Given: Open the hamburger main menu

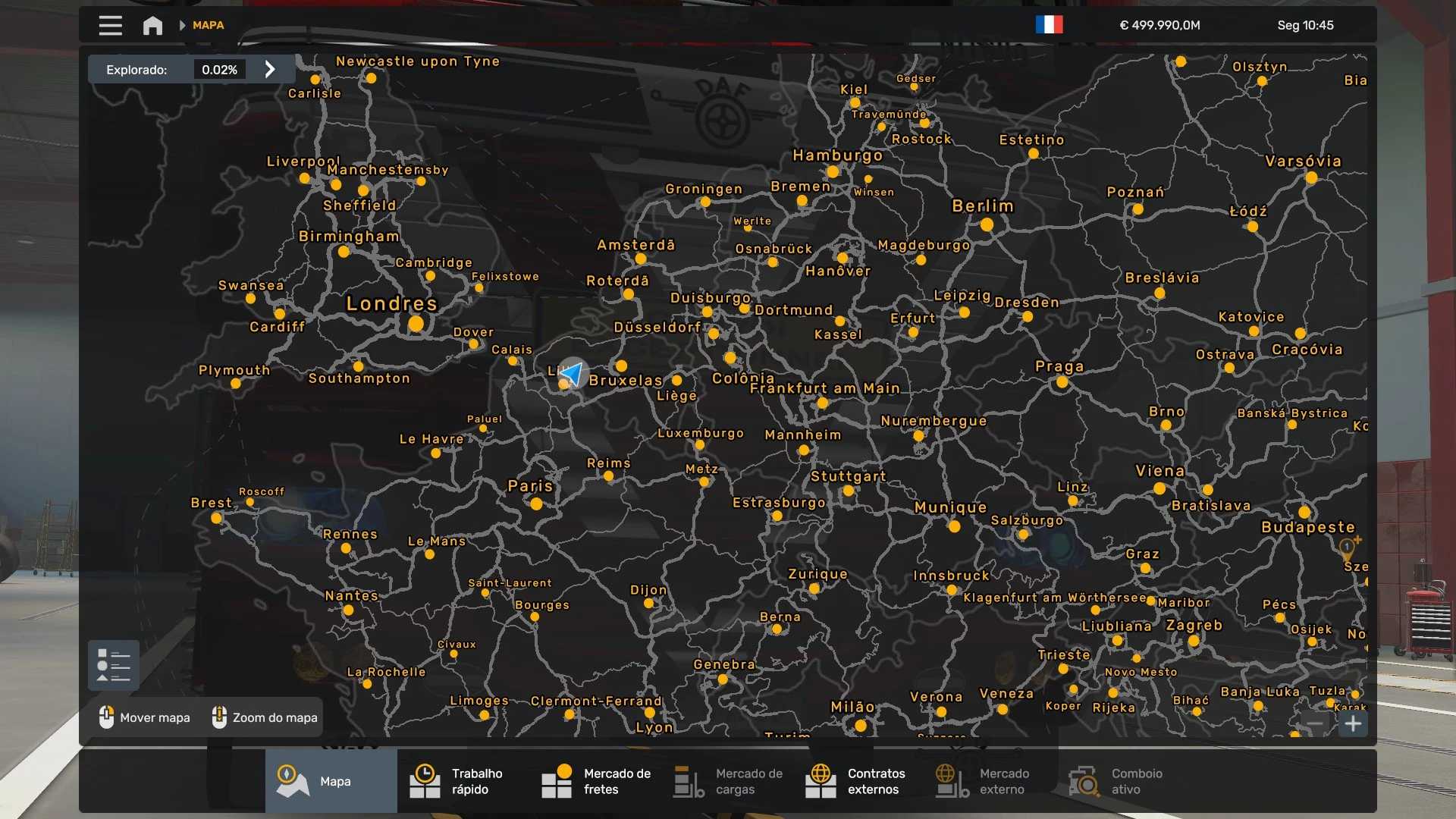Looking at the screenshot, I should 110,25.
